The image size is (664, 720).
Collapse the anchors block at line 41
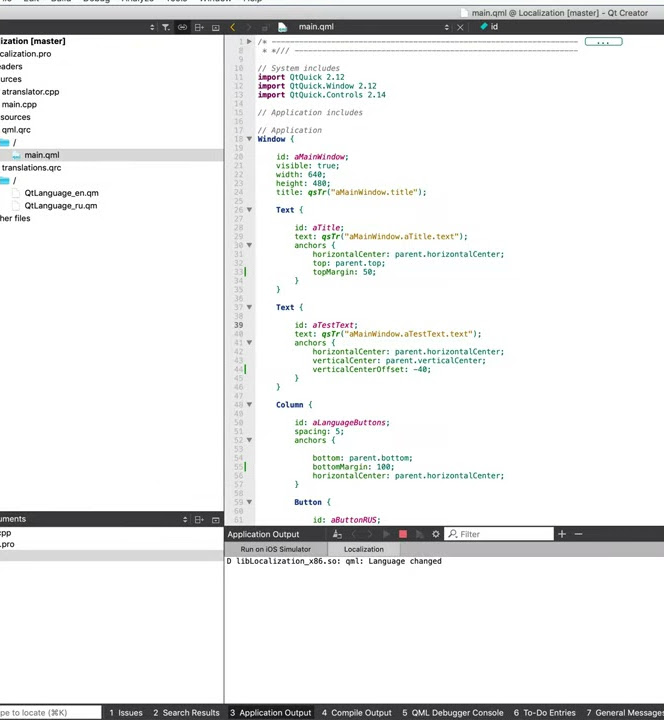249,343
